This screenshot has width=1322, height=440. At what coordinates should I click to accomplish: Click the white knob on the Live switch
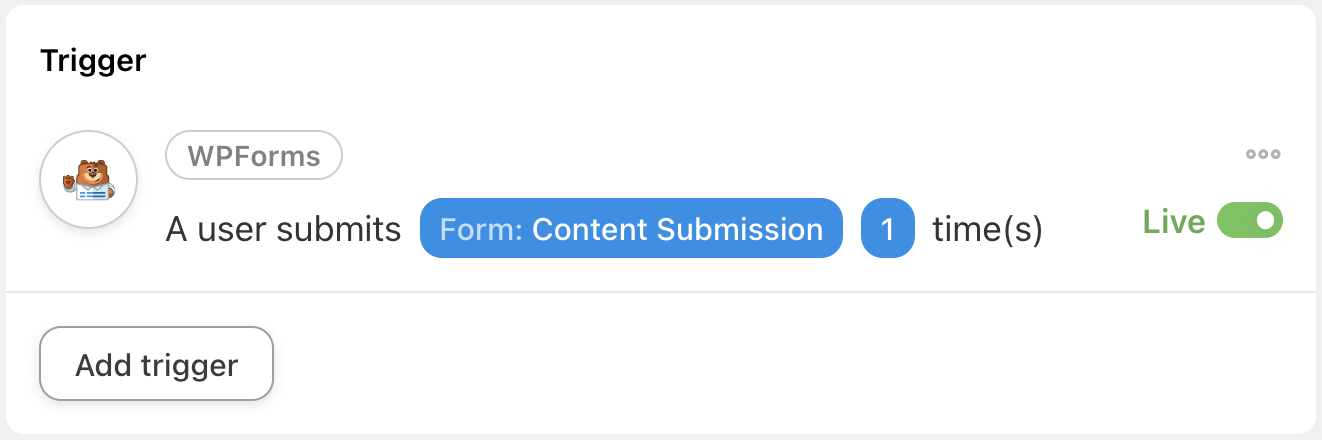(x=1265, y=221)
